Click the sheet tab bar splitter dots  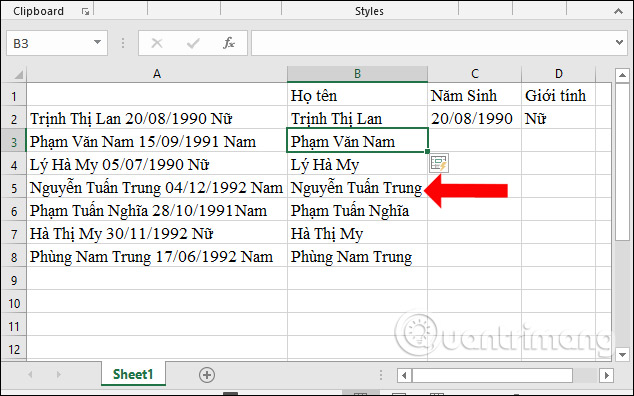(380, 375)
